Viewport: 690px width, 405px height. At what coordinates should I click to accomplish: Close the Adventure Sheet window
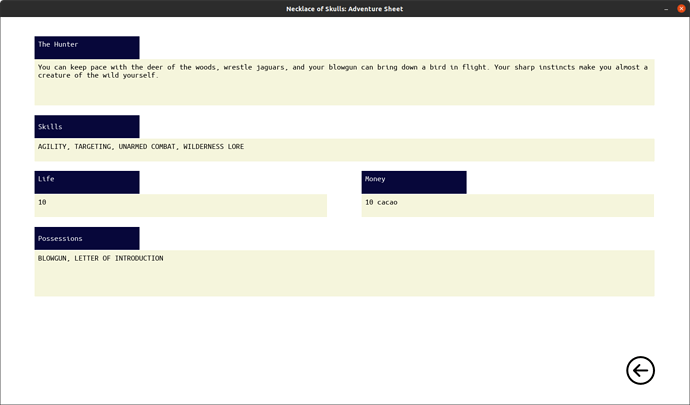[x=681, y=8]
